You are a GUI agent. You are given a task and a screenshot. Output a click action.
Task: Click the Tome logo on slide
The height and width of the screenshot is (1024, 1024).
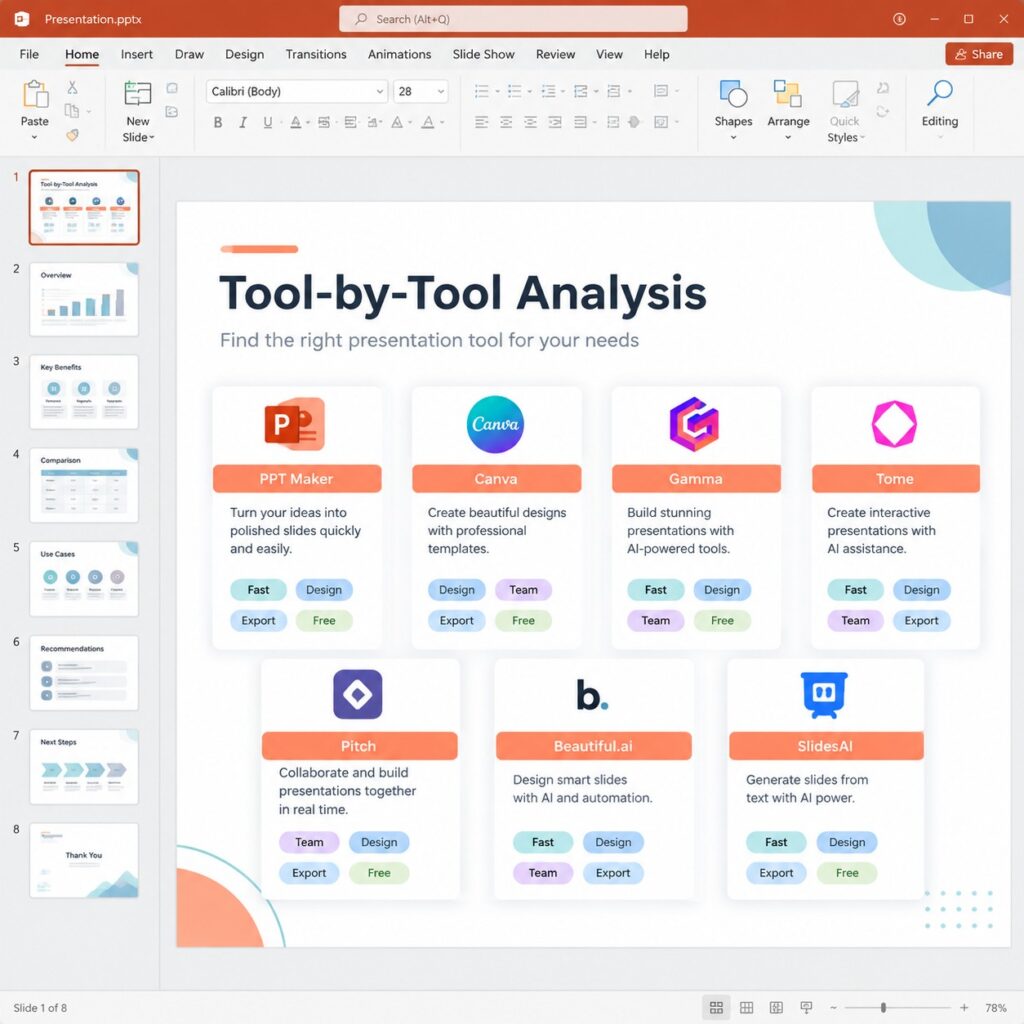894,424
